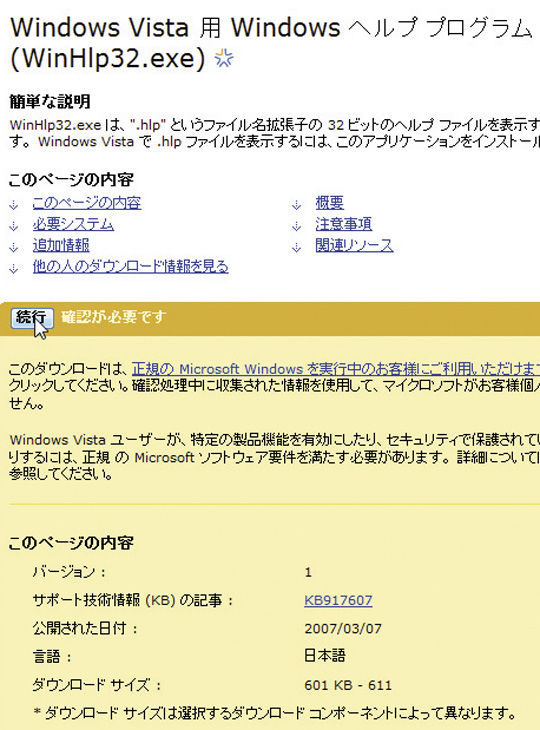Click the down arrow icon beside 追加情報

(x=14, y=247)
